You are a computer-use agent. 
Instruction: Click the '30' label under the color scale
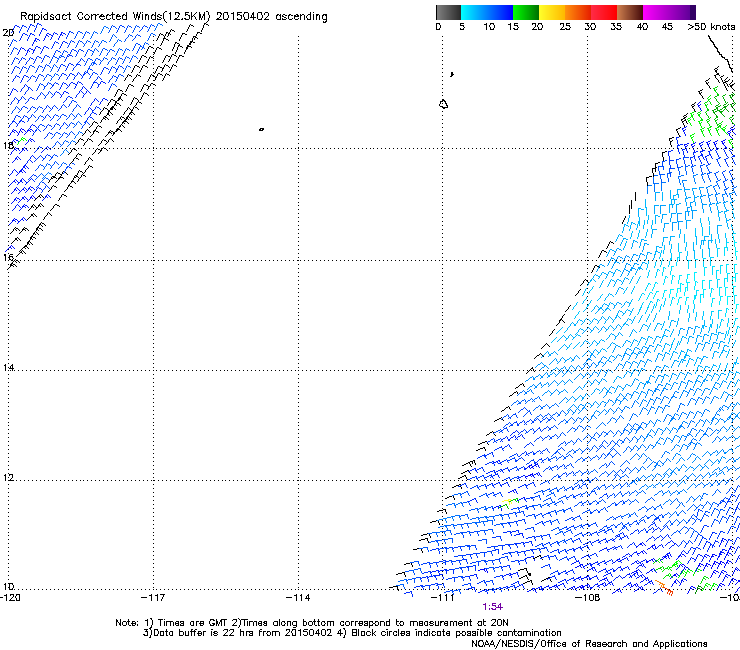590,27
